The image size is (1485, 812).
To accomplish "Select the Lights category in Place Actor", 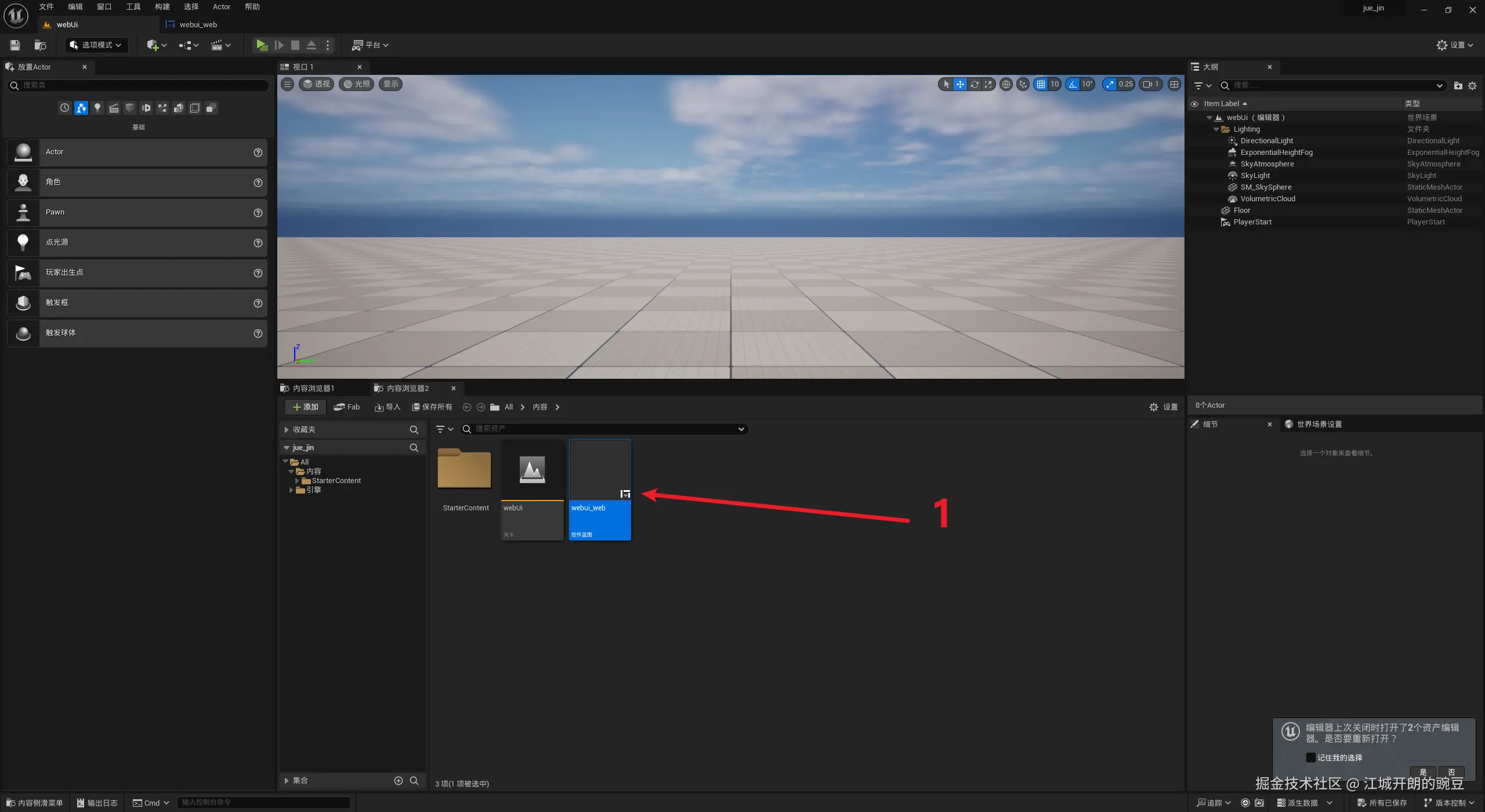I will [97, 108].
